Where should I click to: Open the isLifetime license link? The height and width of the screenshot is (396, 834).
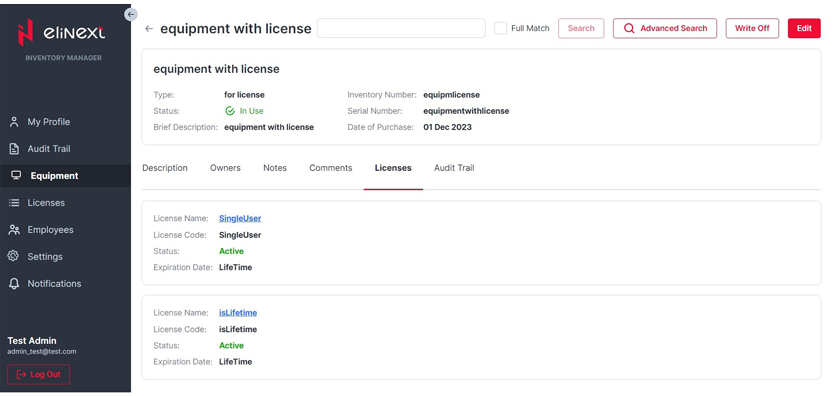[238, 313]
